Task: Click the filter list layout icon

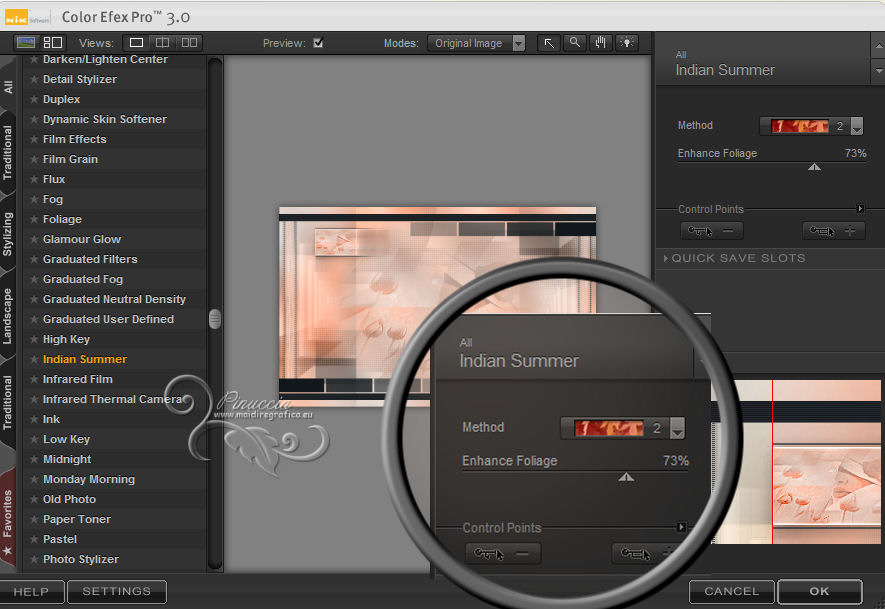Action: pyautogui.click(x=53, y=42)
